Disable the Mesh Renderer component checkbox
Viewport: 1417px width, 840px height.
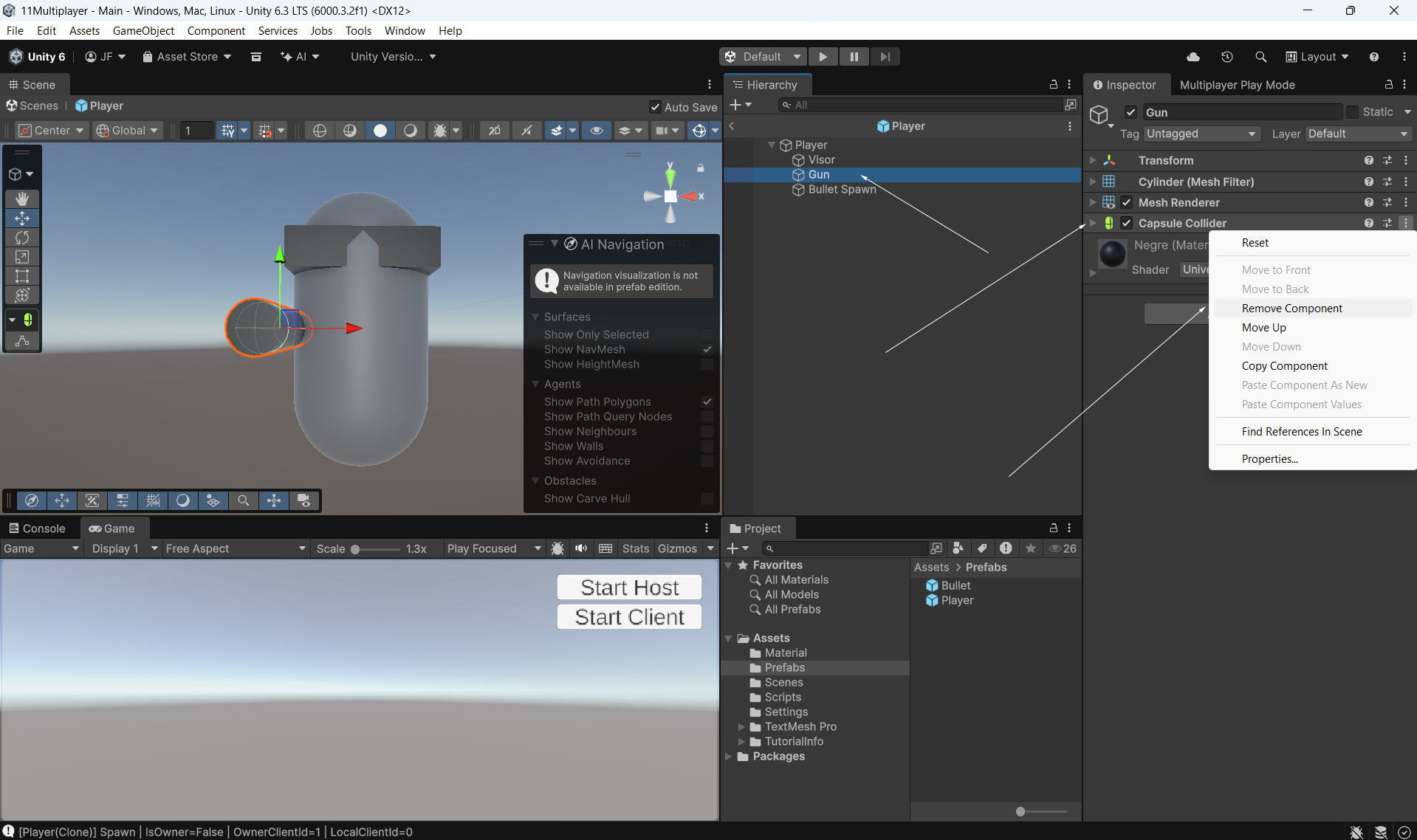pos(1126,202)
